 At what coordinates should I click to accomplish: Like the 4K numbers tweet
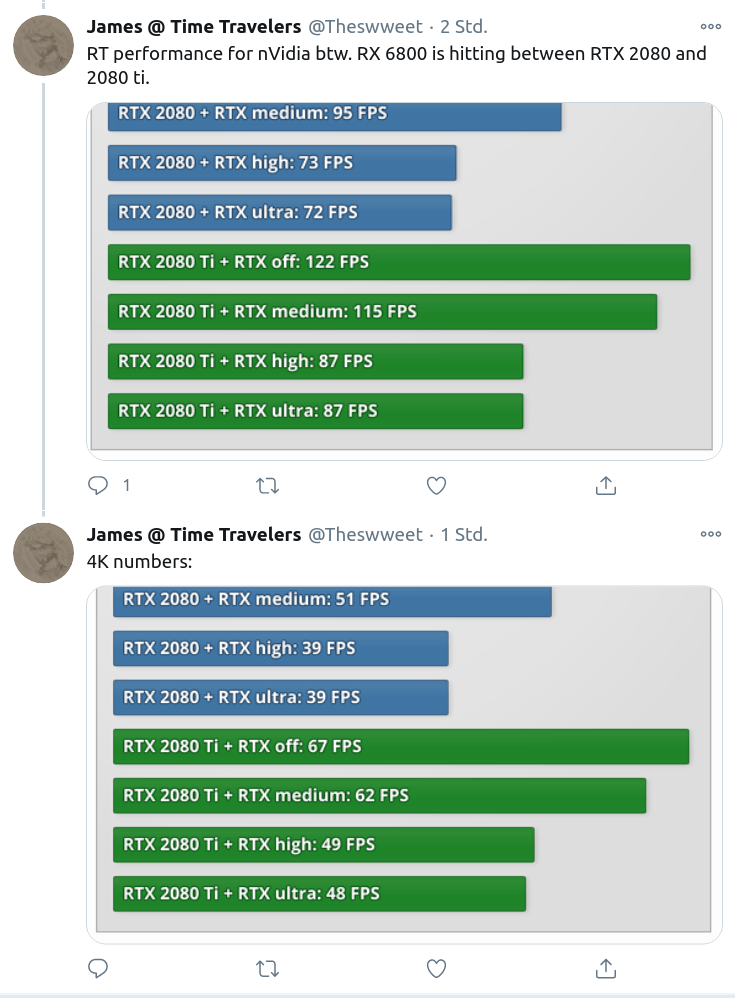[435, 968]
